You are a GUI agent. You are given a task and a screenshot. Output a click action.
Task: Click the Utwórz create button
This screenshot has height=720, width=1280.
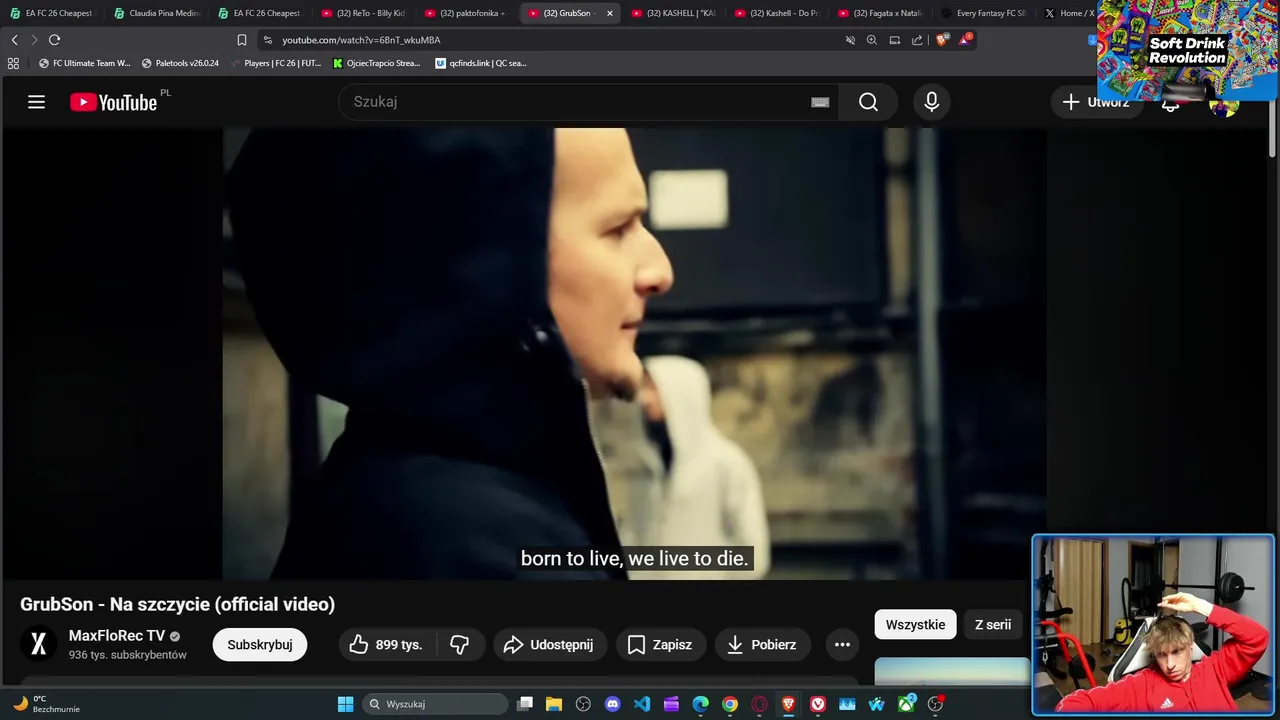(1096, 102)
